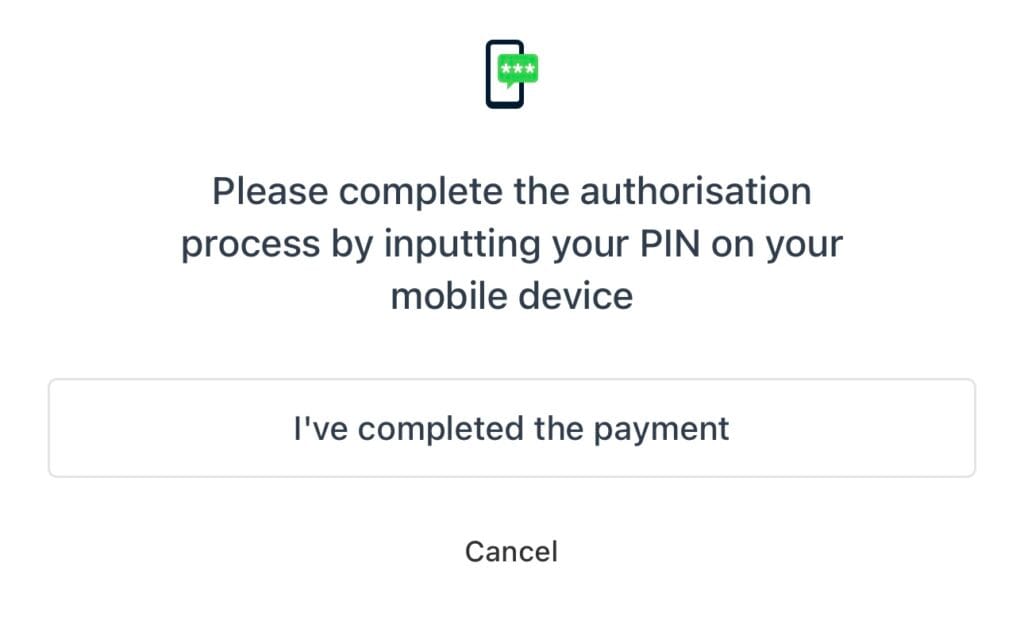Click the green speech bubble with asterisks
The image size is (1024, 636).
[518, 69]
